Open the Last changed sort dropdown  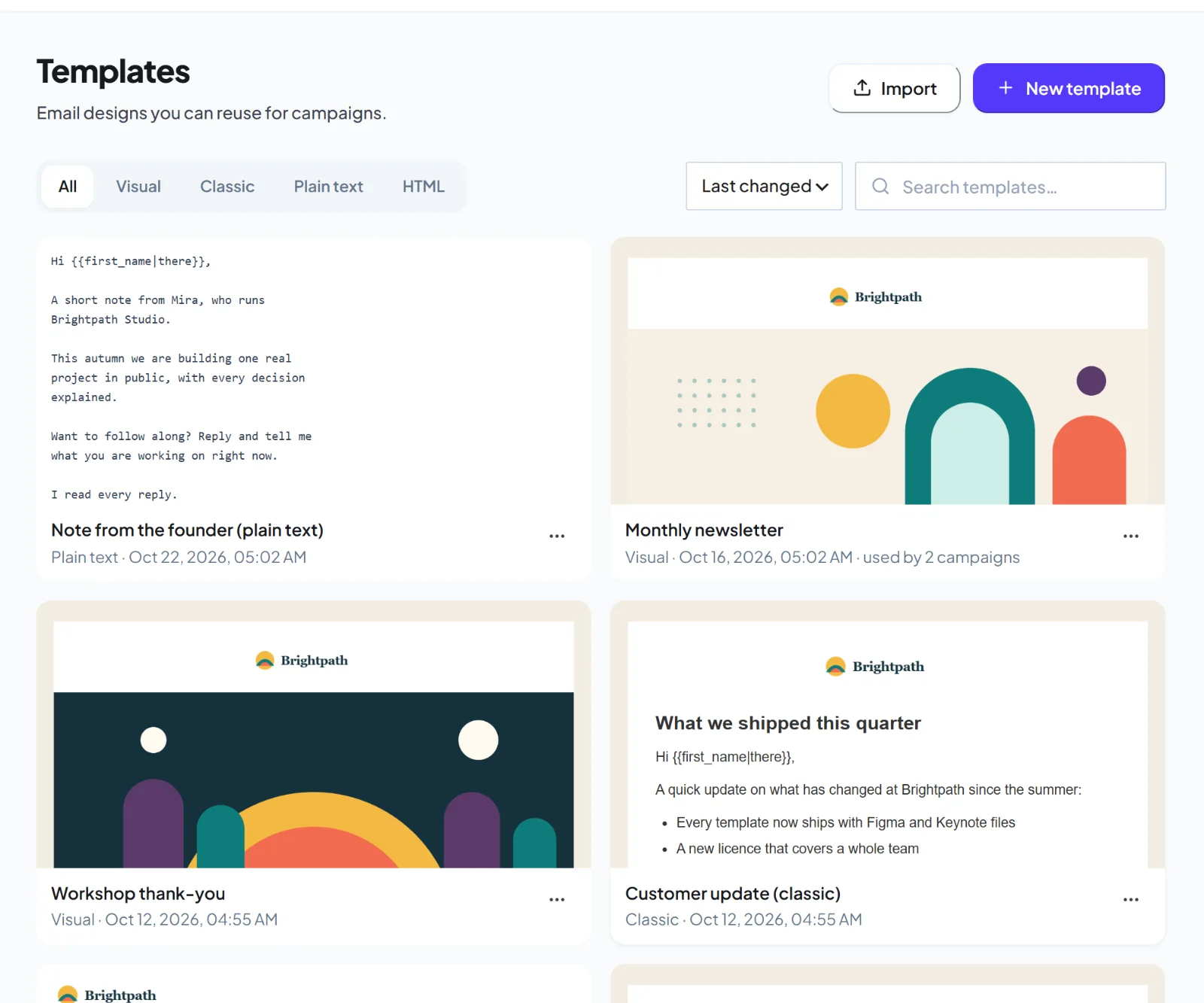[764, 186]
